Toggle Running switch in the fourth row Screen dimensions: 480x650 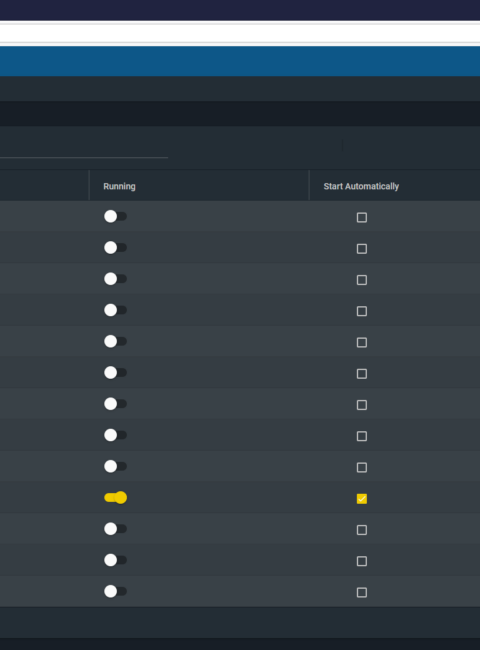[115, 310]
